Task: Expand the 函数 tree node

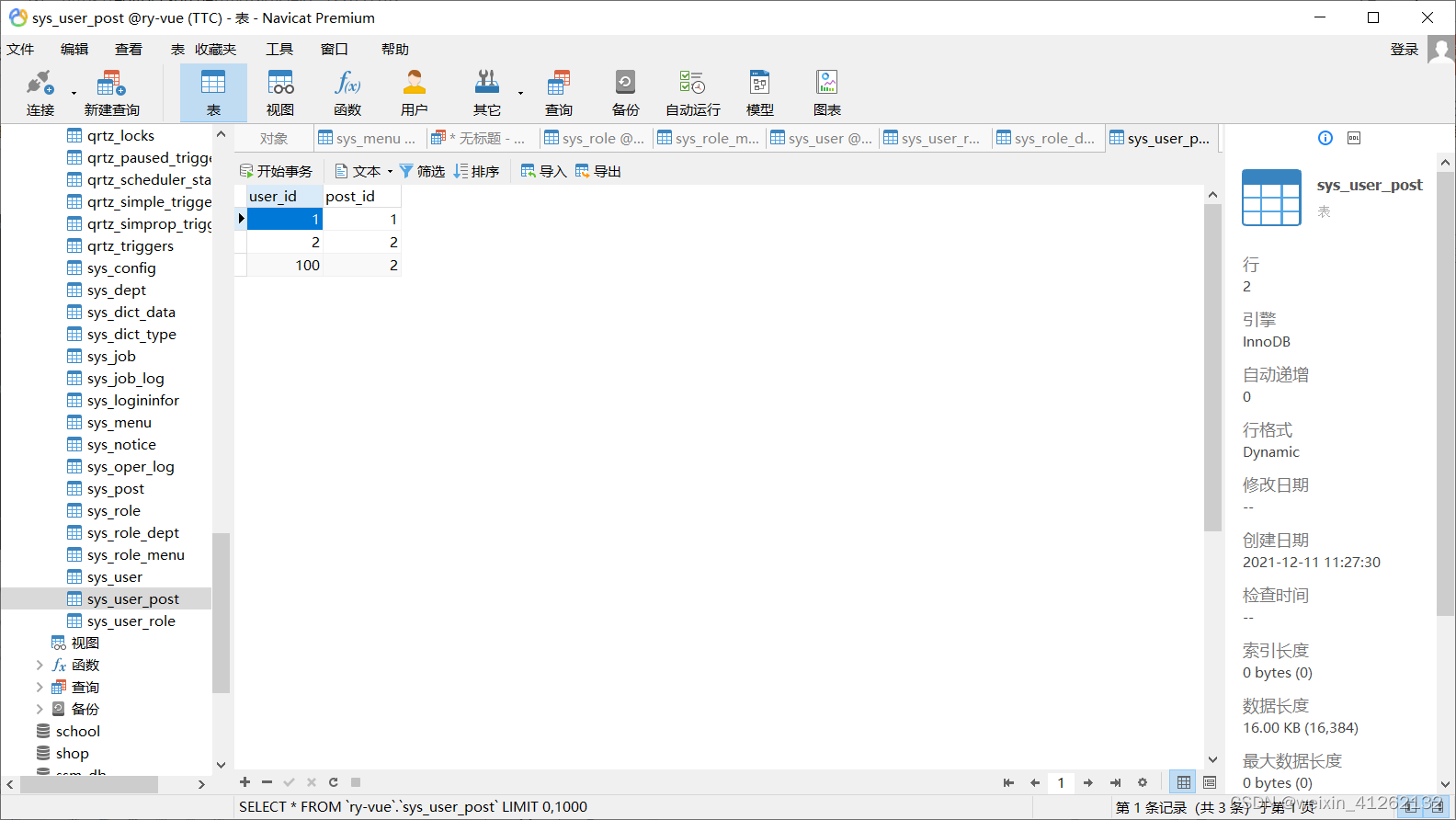Action: click(40, 665)
